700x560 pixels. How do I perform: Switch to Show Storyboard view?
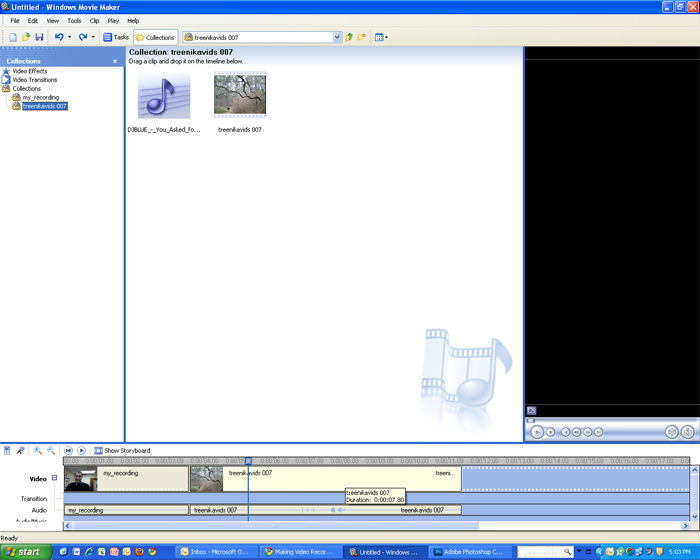[122, 451]
